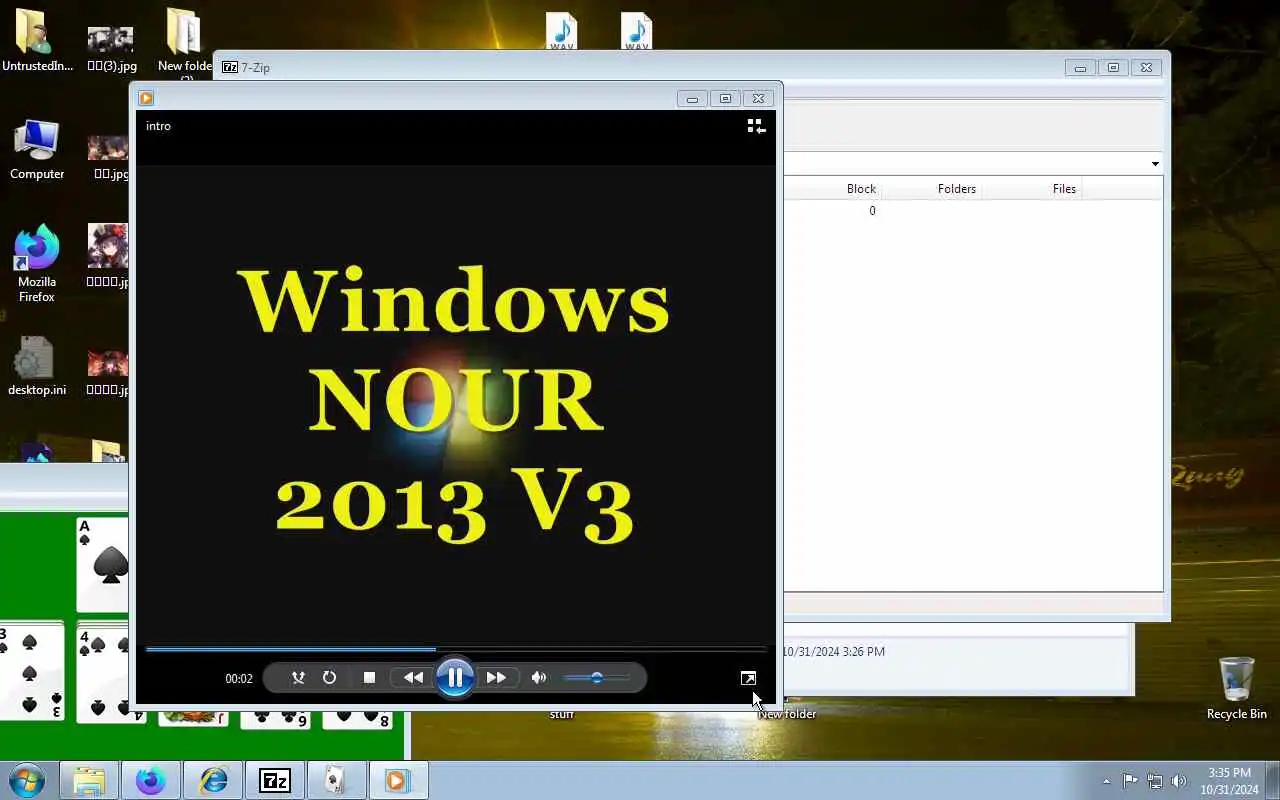Viewport: 1280px width, 800px height.
Task: Click the Windows Media Player taskbar button
Action: (399, 780)
